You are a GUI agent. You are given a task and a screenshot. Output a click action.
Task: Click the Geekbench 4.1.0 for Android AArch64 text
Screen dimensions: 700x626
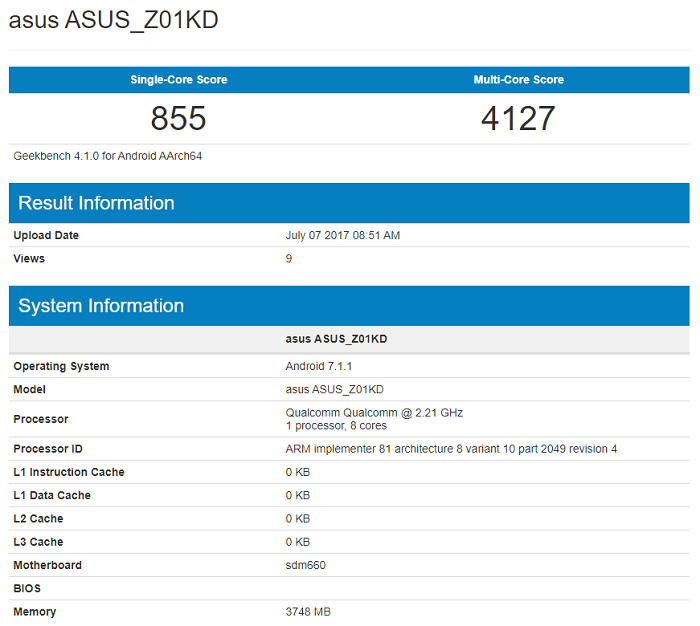(108, 156)
